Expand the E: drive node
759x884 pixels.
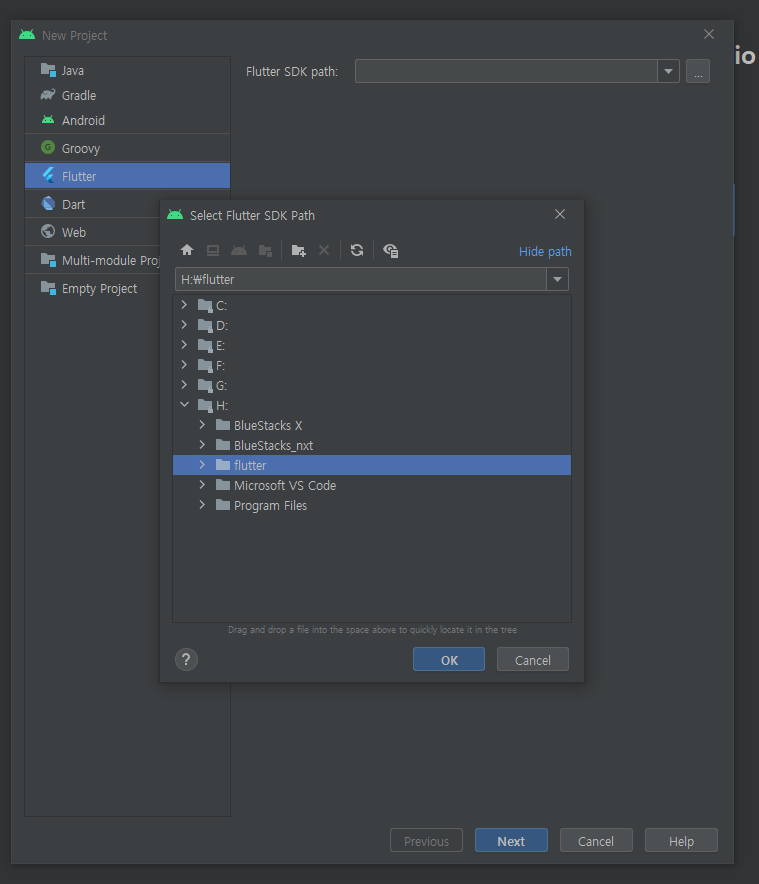[x=184, y=345]
